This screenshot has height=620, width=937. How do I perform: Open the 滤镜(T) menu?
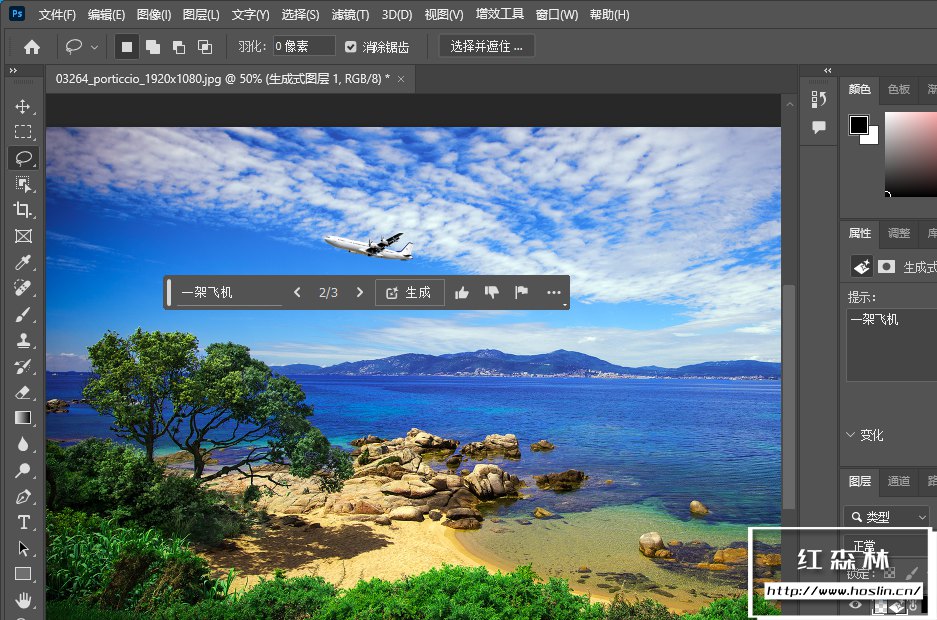[350, 14]
